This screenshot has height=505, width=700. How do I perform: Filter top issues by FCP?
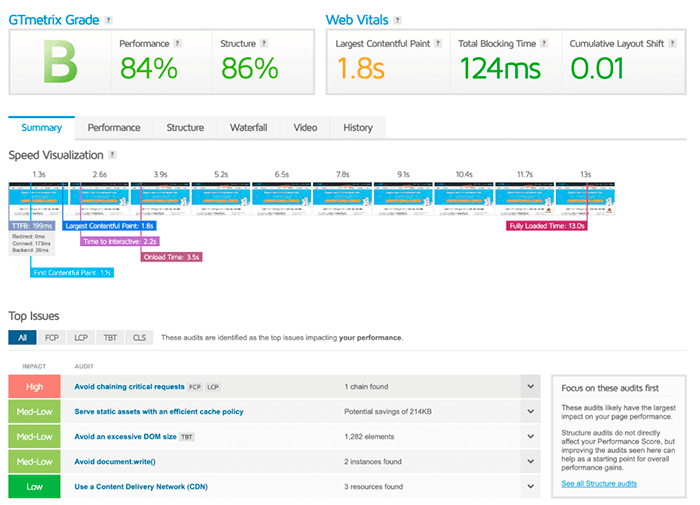coord(52,338)
